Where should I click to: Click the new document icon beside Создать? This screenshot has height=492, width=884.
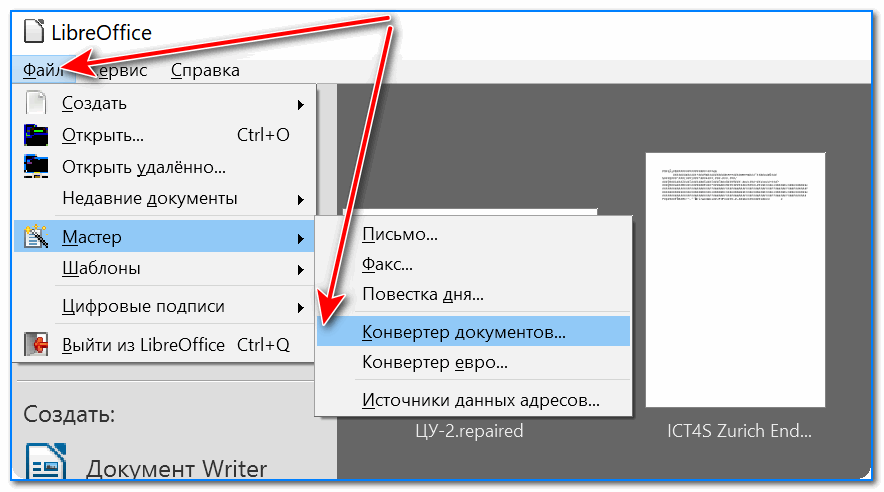click(36, 103)
